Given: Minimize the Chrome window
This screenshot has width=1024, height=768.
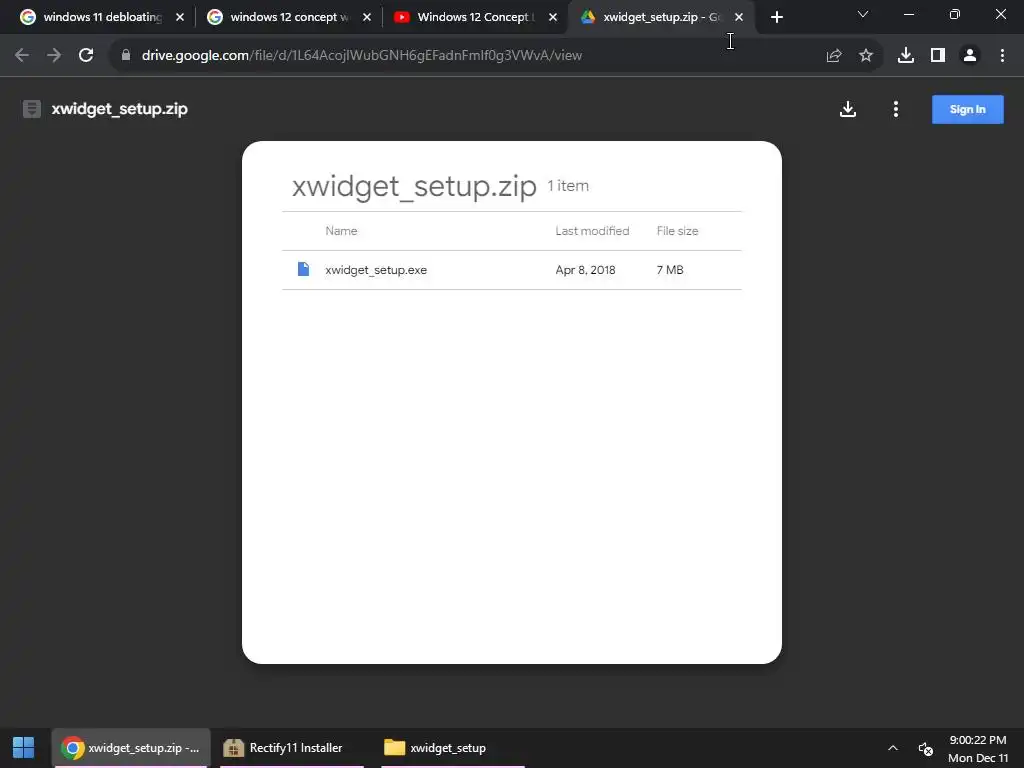Looking at the screenshot, I should 908,14.
